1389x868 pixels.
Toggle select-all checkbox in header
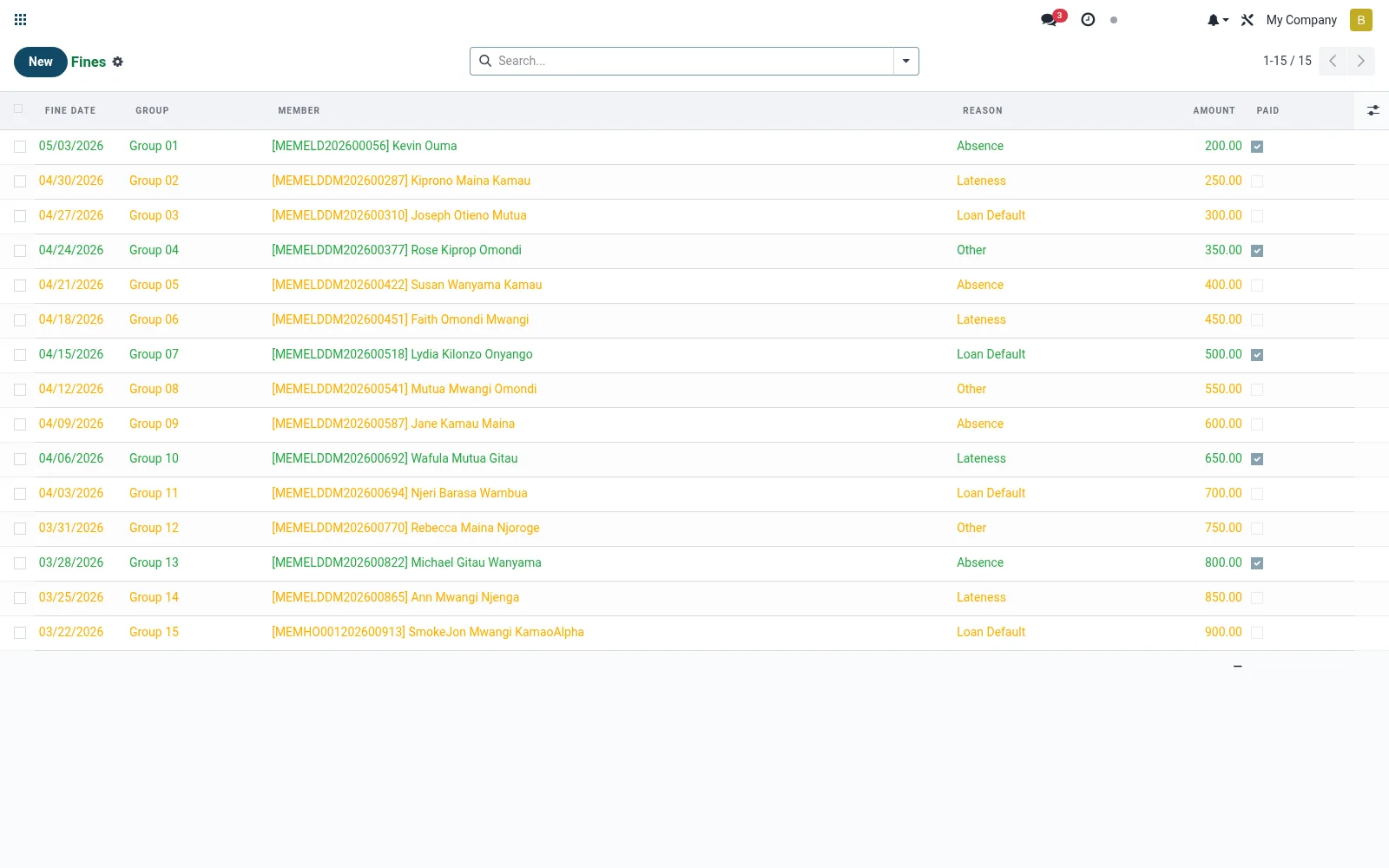[x=18, y=108]
